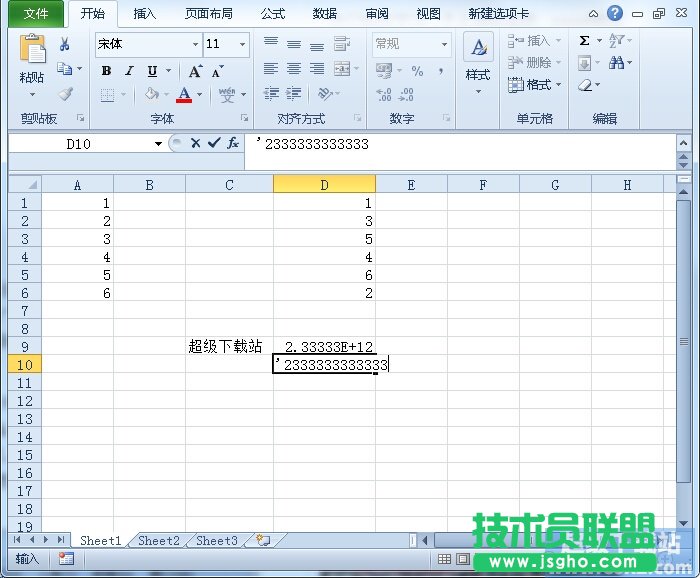
Task: Click the Fill down icon
Action: click(x=584, y=63)
